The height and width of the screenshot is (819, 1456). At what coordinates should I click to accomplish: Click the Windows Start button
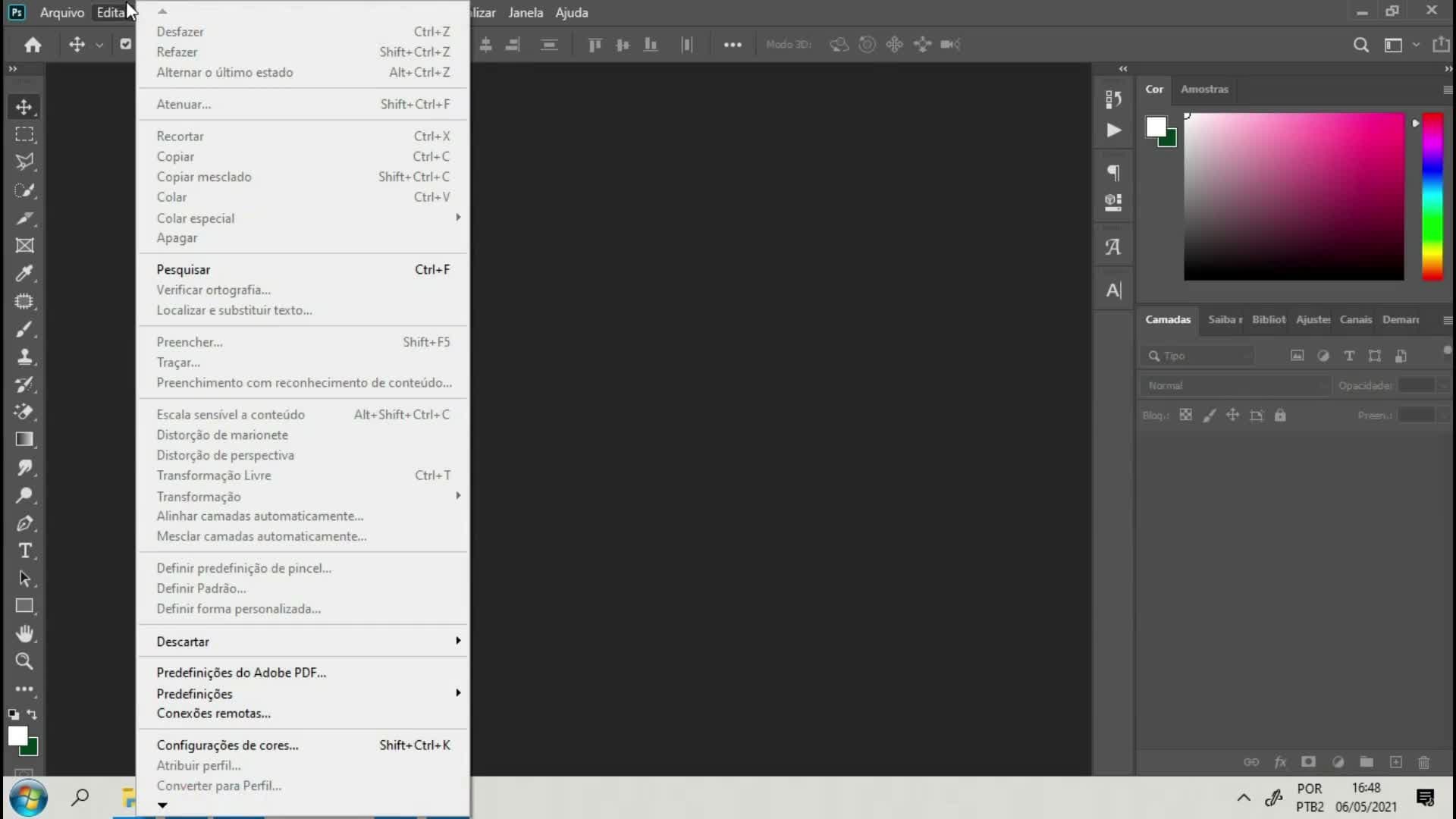tap(29, 798)
